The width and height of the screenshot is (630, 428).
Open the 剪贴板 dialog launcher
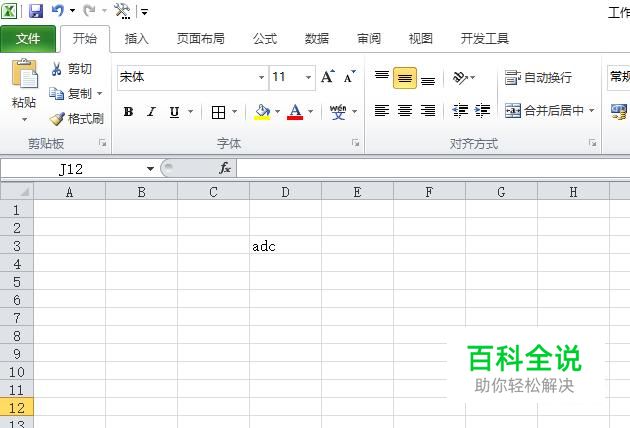(103, 143)
